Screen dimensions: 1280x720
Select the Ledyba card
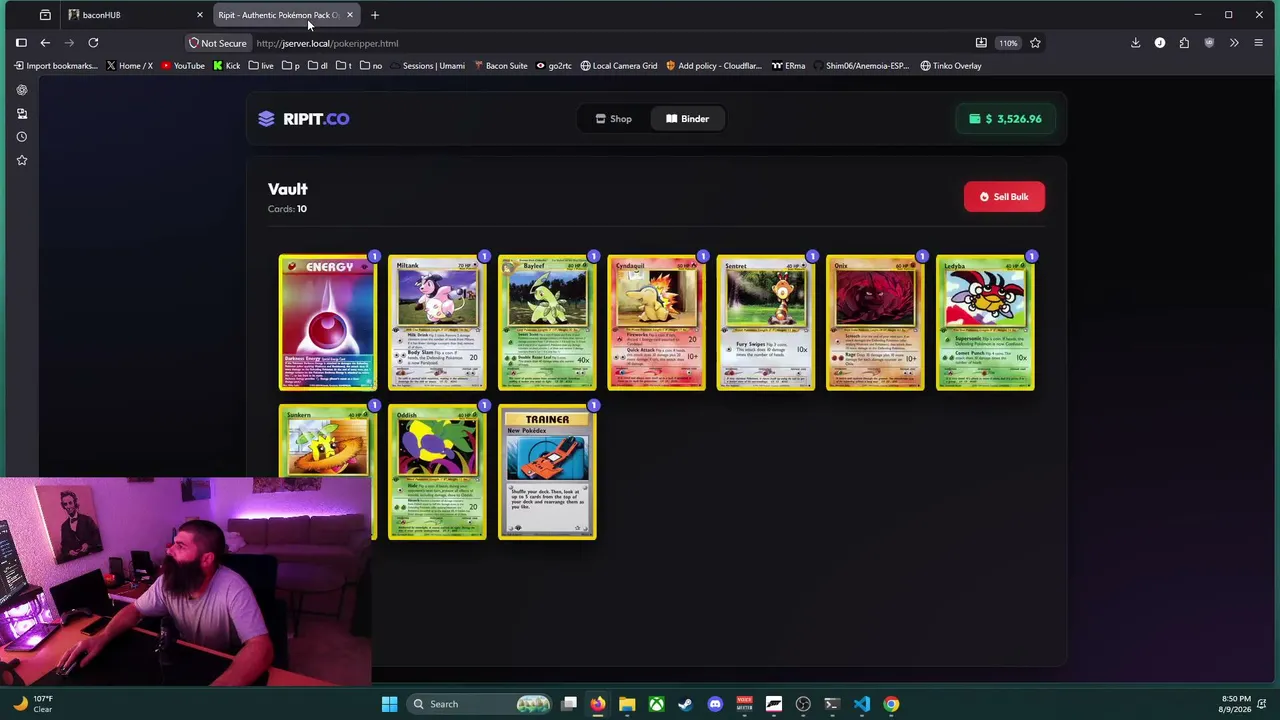985,322
